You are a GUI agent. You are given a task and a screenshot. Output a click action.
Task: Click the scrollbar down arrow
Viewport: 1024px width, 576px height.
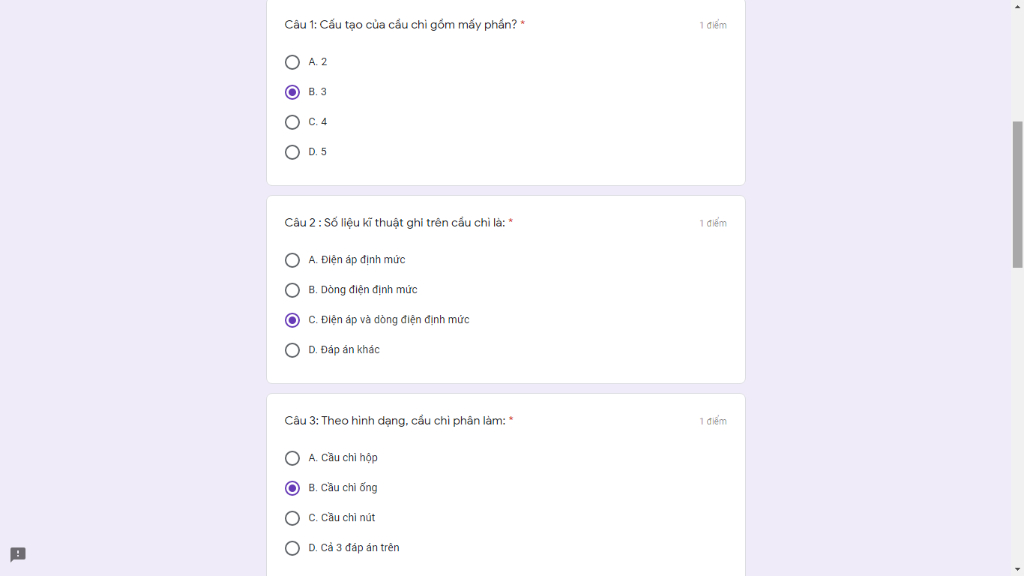click(x=1017, y=570)
